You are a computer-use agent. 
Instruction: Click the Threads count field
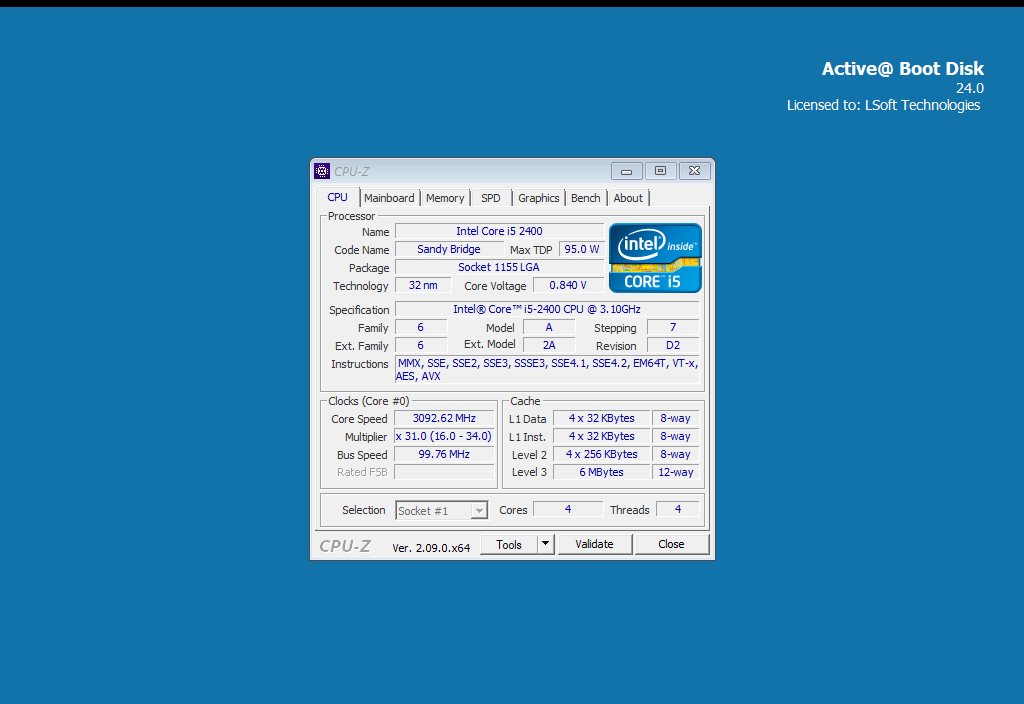point(678,509)
